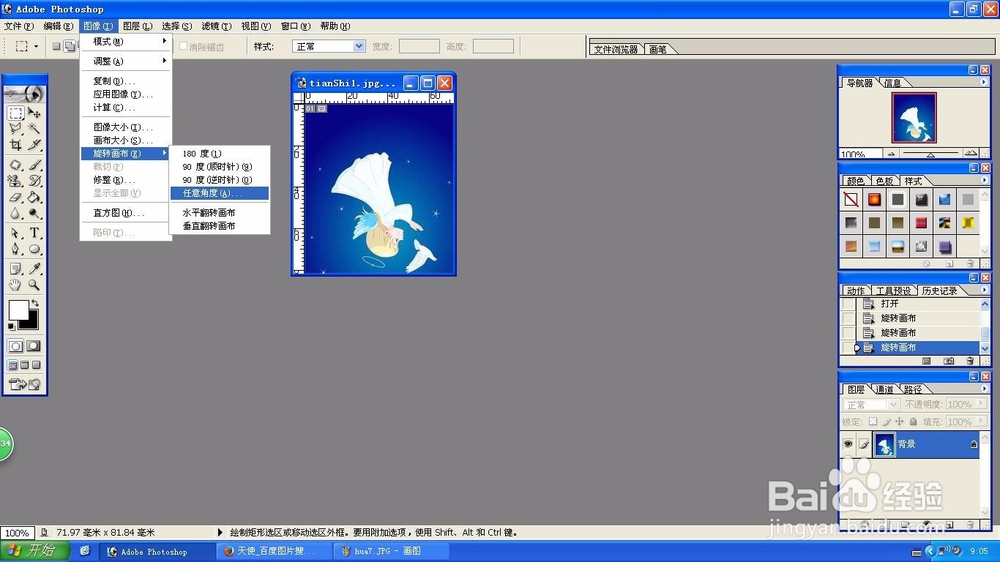The image size is (1000, 562).
Task: Select the Hand tool
Action: [x=16, y=285]
